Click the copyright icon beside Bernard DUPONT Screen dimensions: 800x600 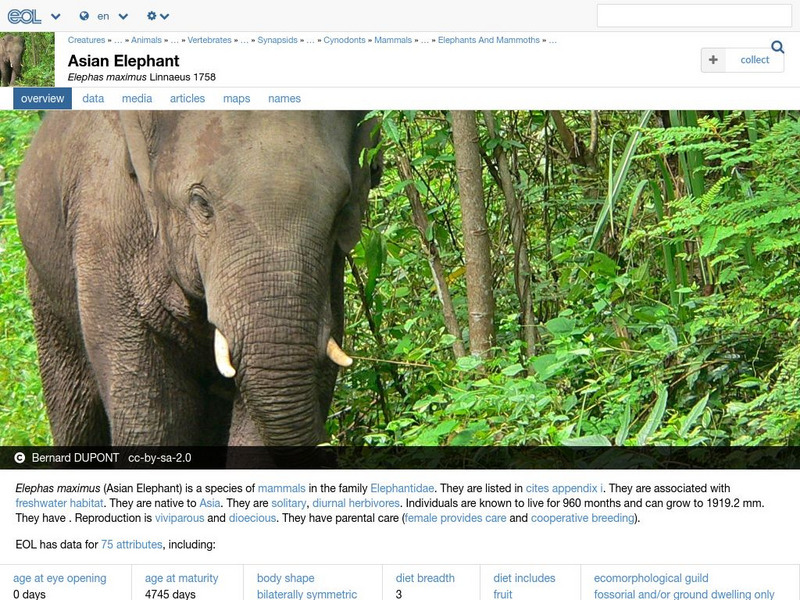[x=20, y=458]
